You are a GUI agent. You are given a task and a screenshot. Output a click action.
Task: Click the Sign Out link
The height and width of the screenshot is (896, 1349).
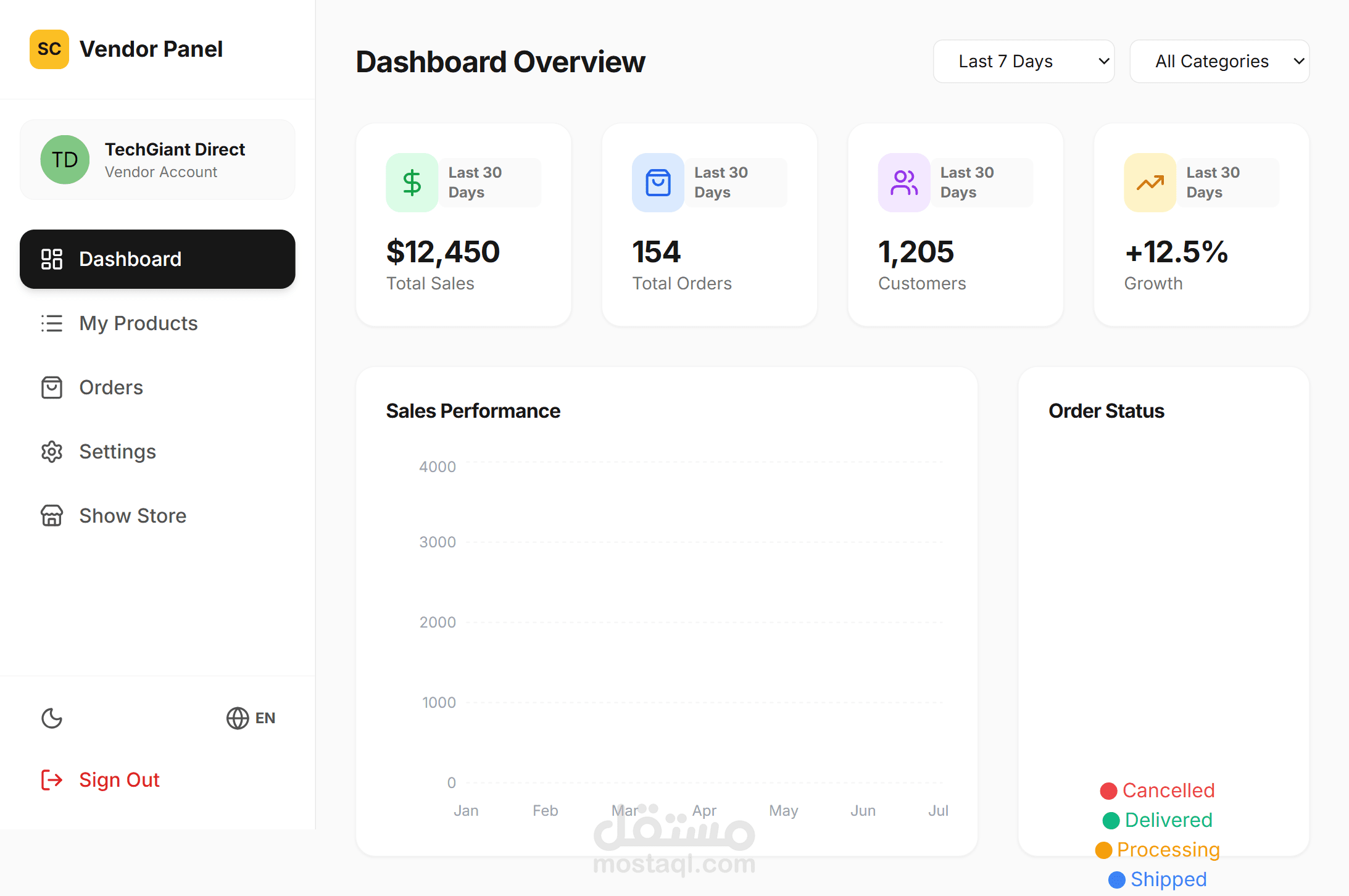[x=118, y=780]
